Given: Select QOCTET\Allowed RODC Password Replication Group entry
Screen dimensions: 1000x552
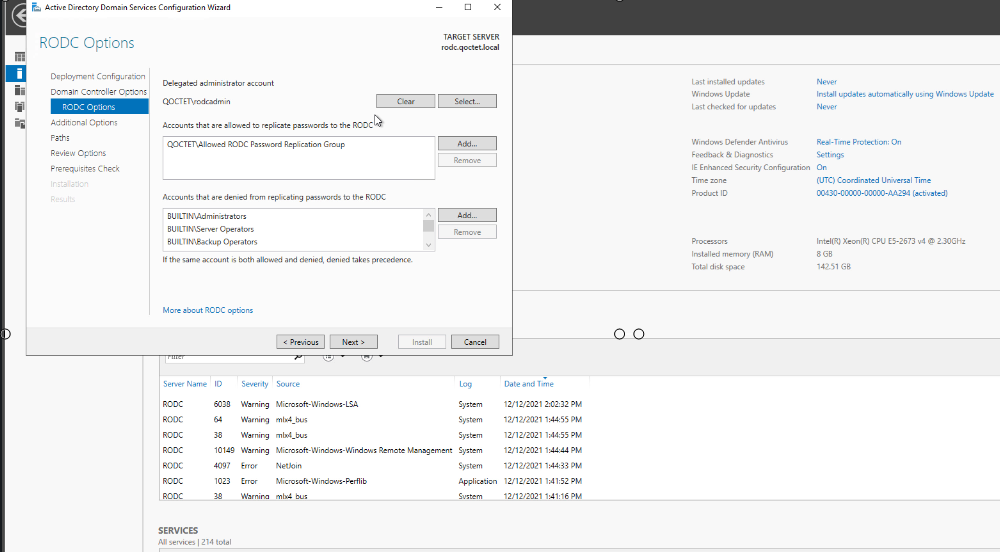Looking at the screenshot, I should pyautogui.click(x=256, y=145).
